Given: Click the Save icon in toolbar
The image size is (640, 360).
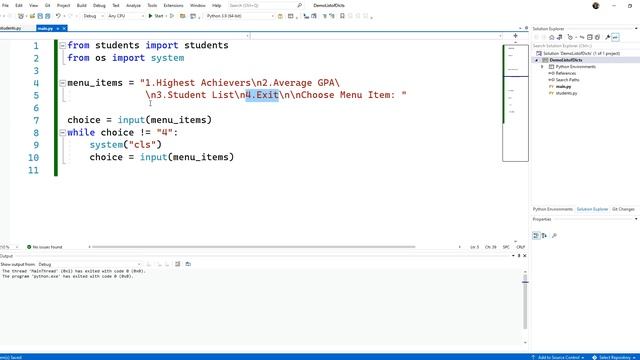Looking at the screenshot, I should coord(40,16).
